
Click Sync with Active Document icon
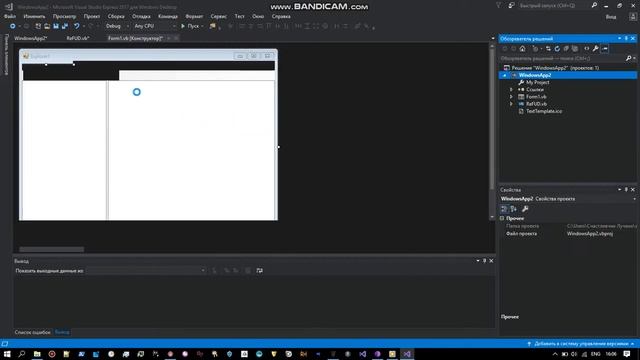548,49
